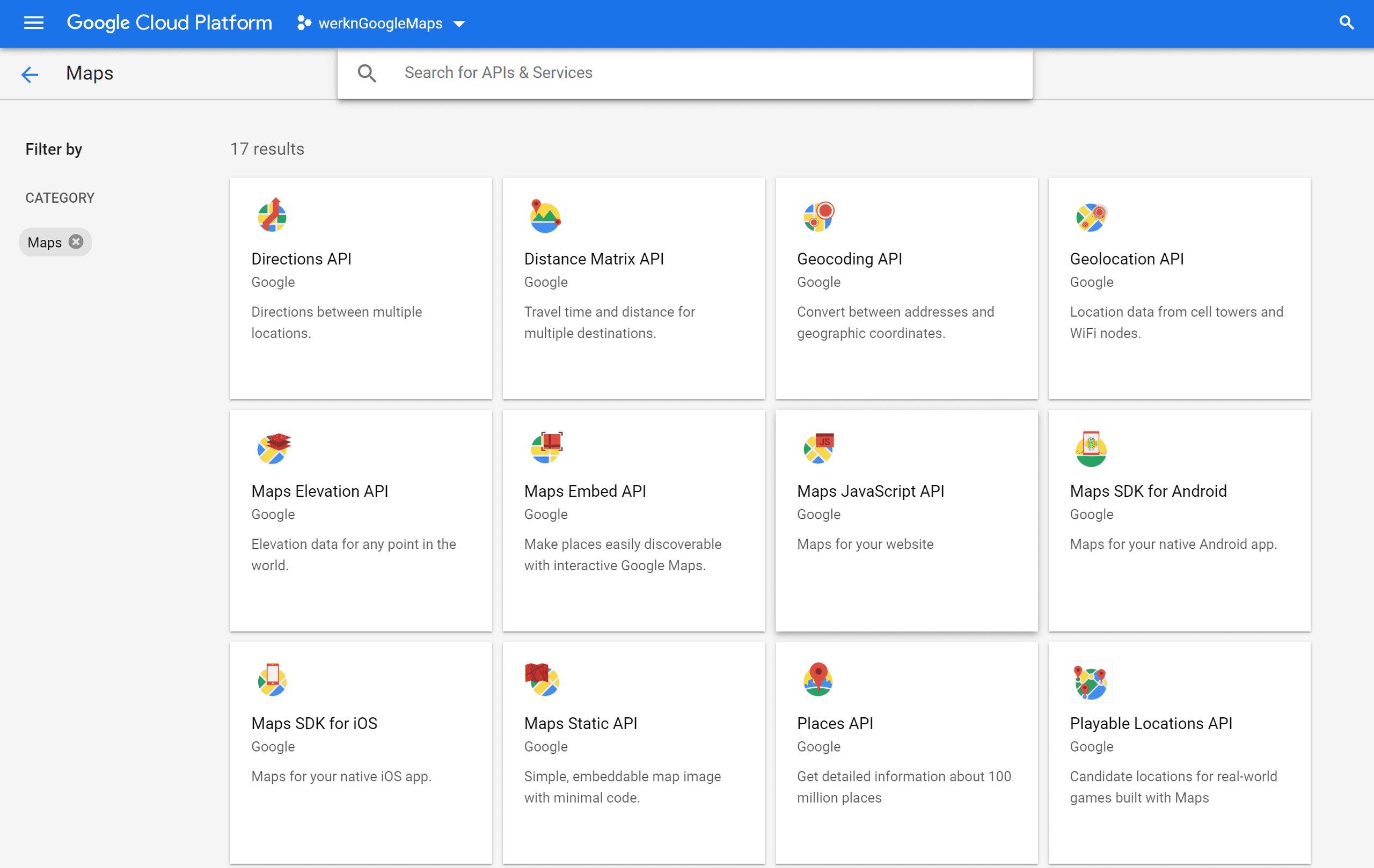The image size is (1374, 868).
Task: Go back using the arrow next to Maps
Action: (x=30, y=74)
